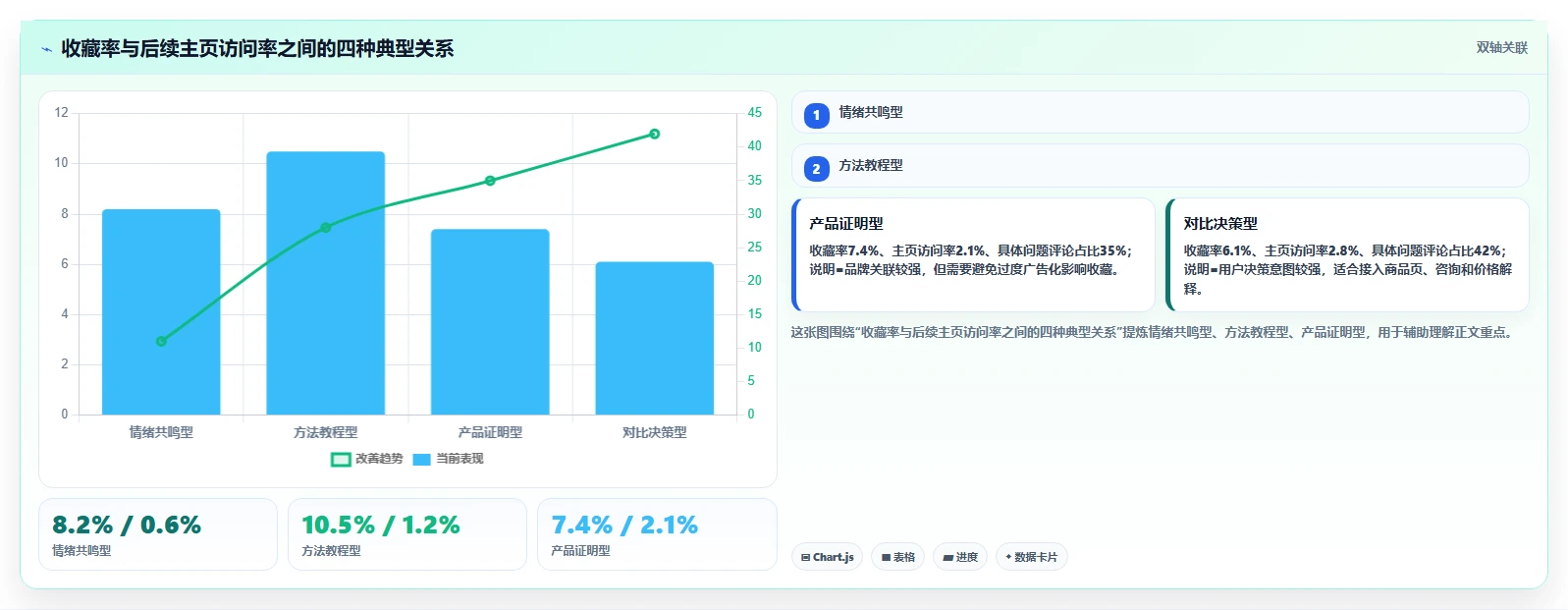Click the 双轴关联 label in header
This screenshot has width=1568, height=610.
[x=1501, y=47]
